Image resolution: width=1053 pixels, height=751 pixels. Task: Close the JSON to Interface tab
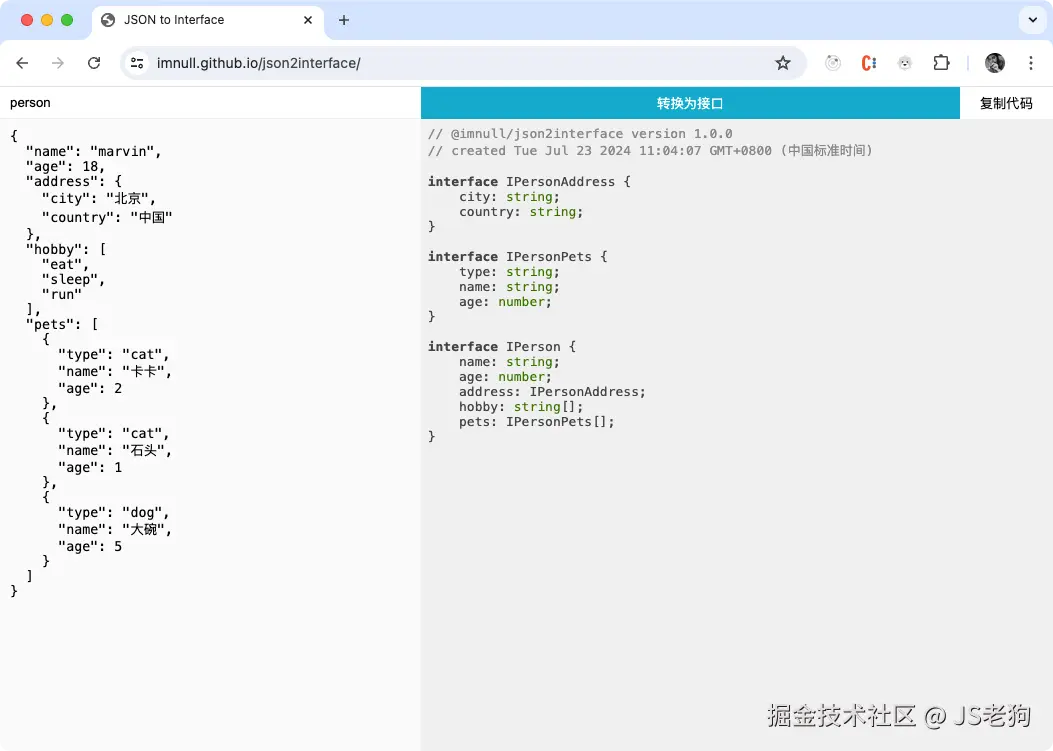[308, 20]
